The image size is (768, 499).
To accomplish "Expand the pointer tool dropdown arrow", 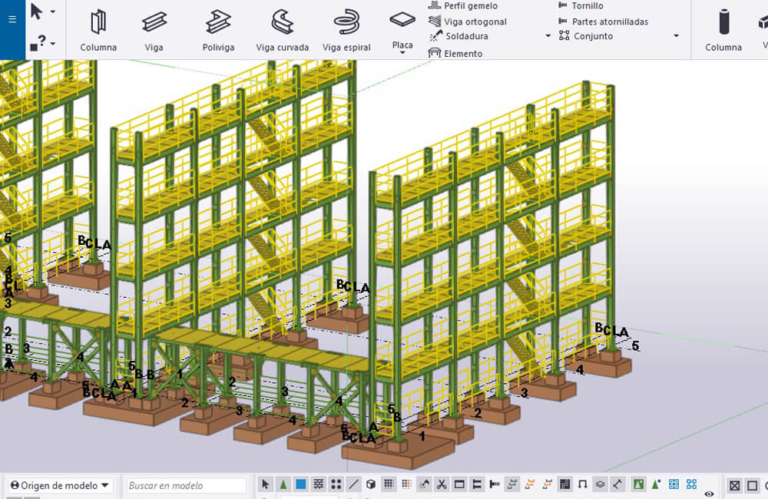I will pos(53,11).
